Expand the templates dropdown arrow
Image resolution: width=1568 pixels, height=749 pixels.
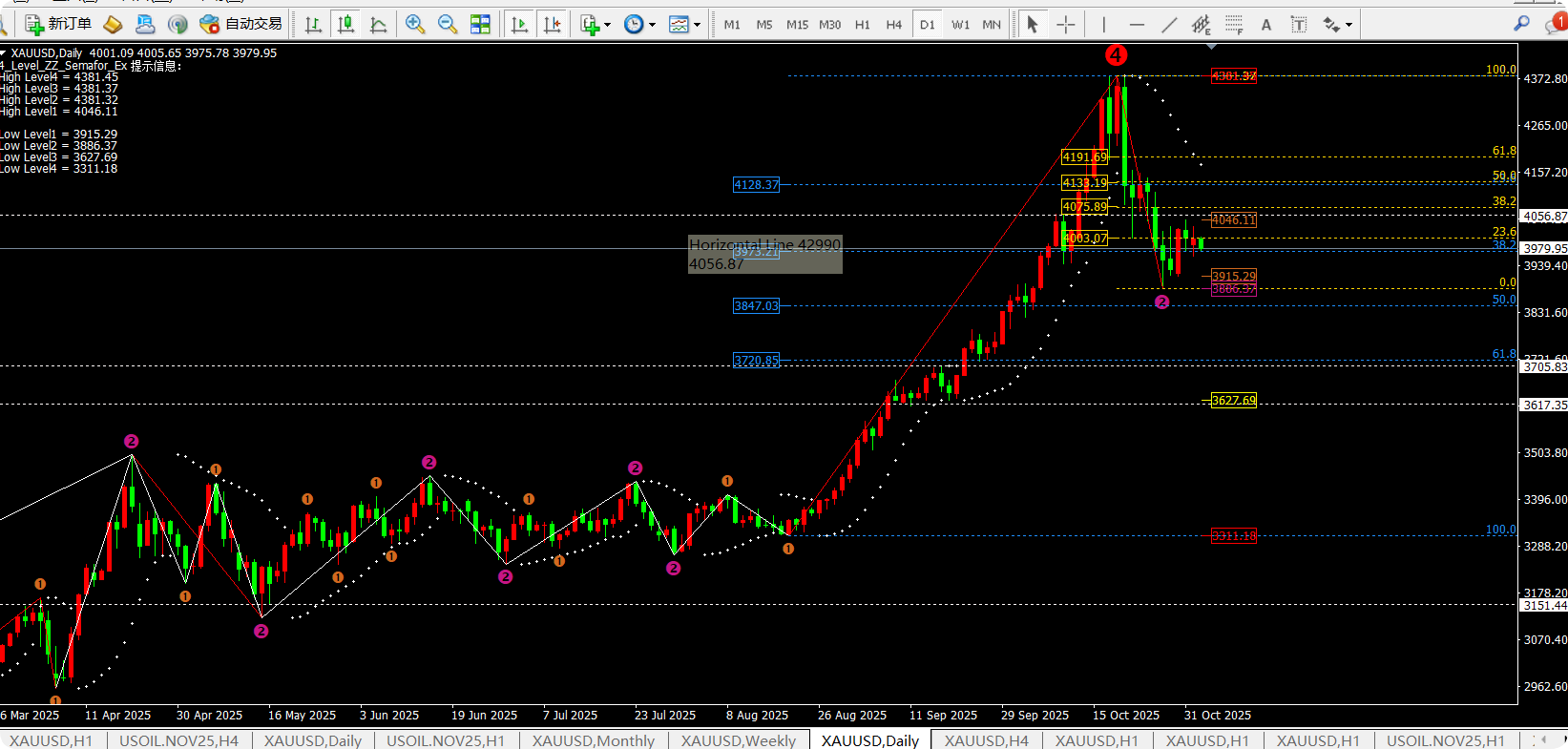698,25
